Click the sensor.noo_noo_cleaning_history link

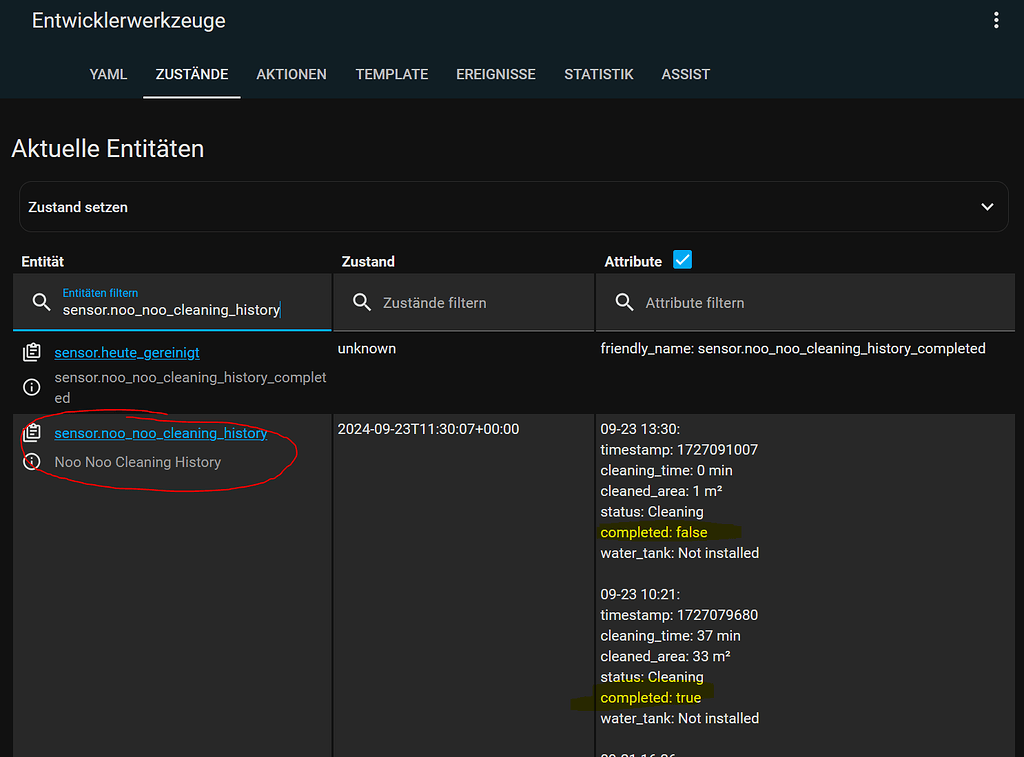pos(161,433)
